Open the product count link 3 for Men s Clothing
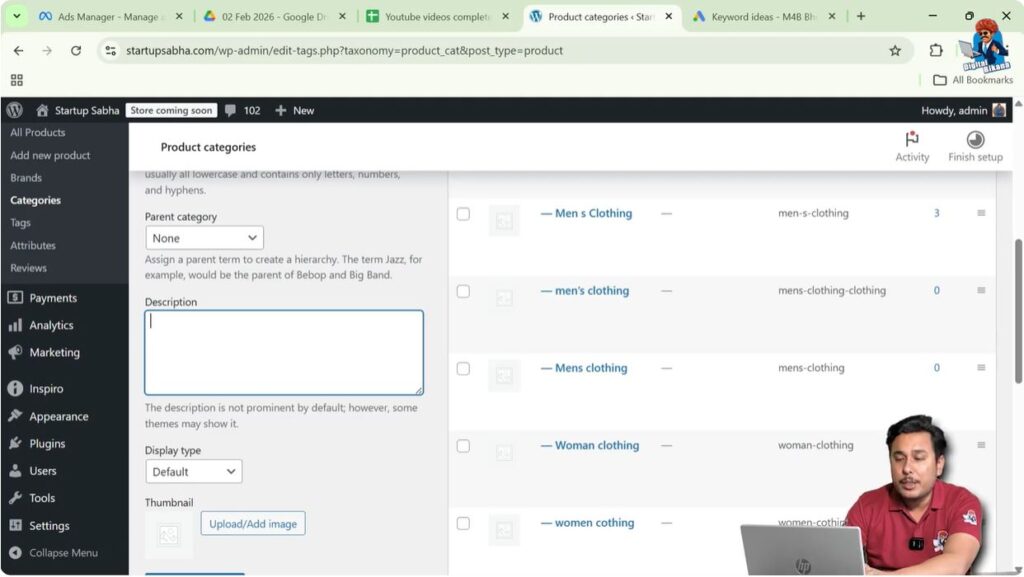Image resolution: width=1024 pixels, height=577 pixels. (936, 213)
